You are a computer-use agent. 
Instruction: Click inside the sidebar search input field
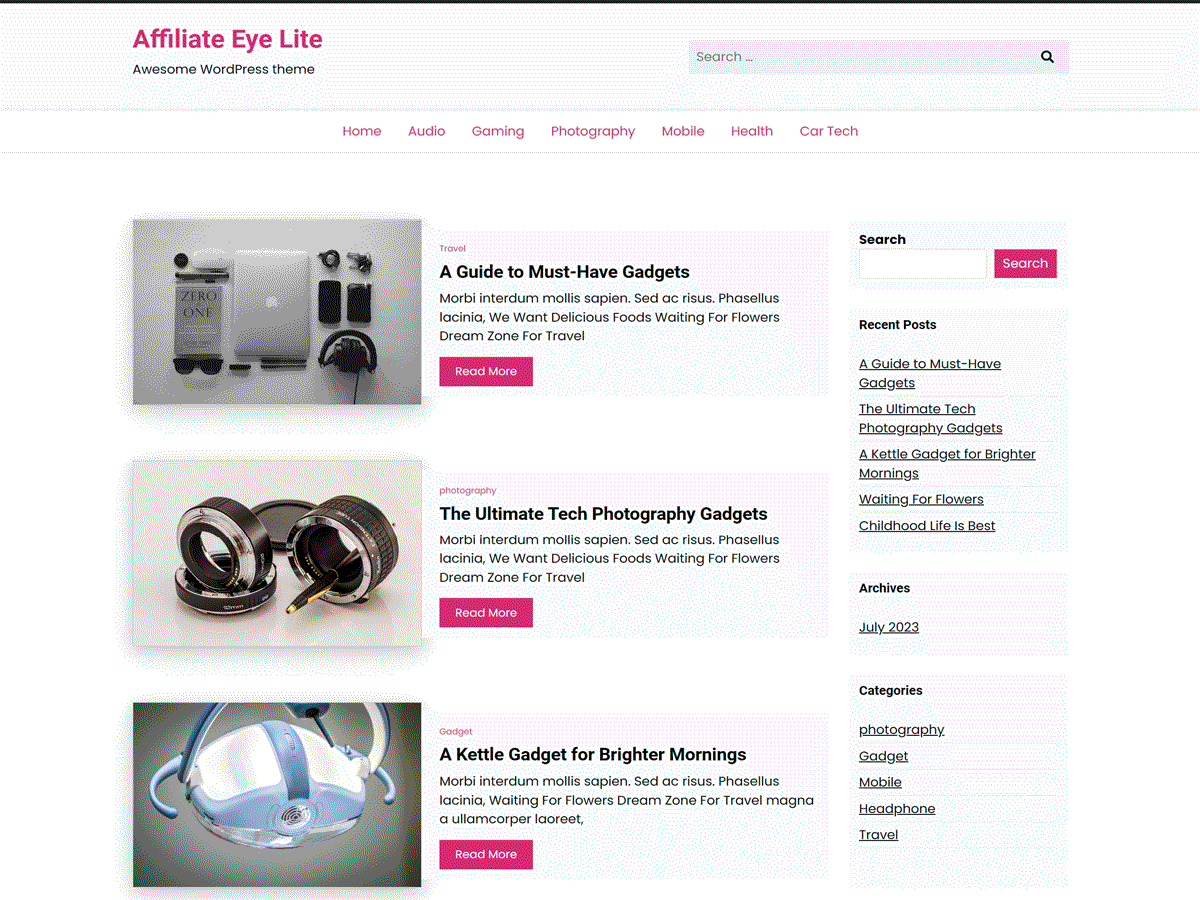922,263
